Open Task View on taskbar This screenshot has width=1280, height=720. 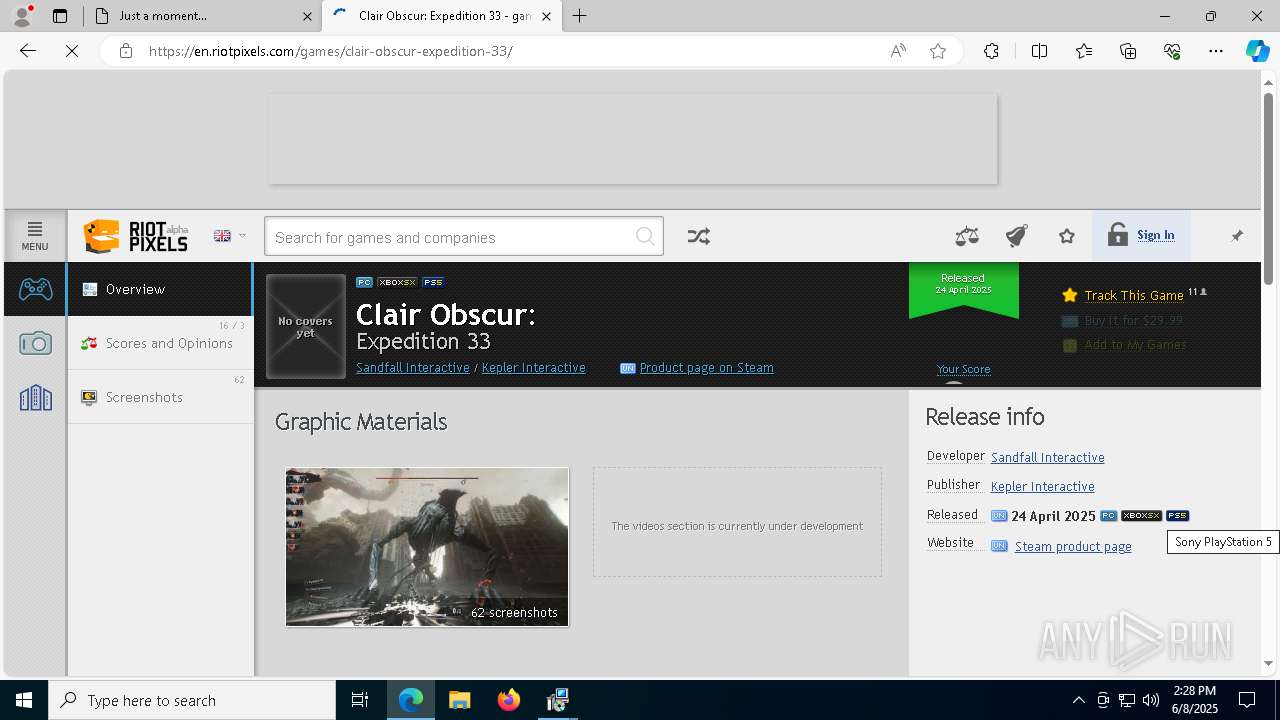(x=360, y=700)
